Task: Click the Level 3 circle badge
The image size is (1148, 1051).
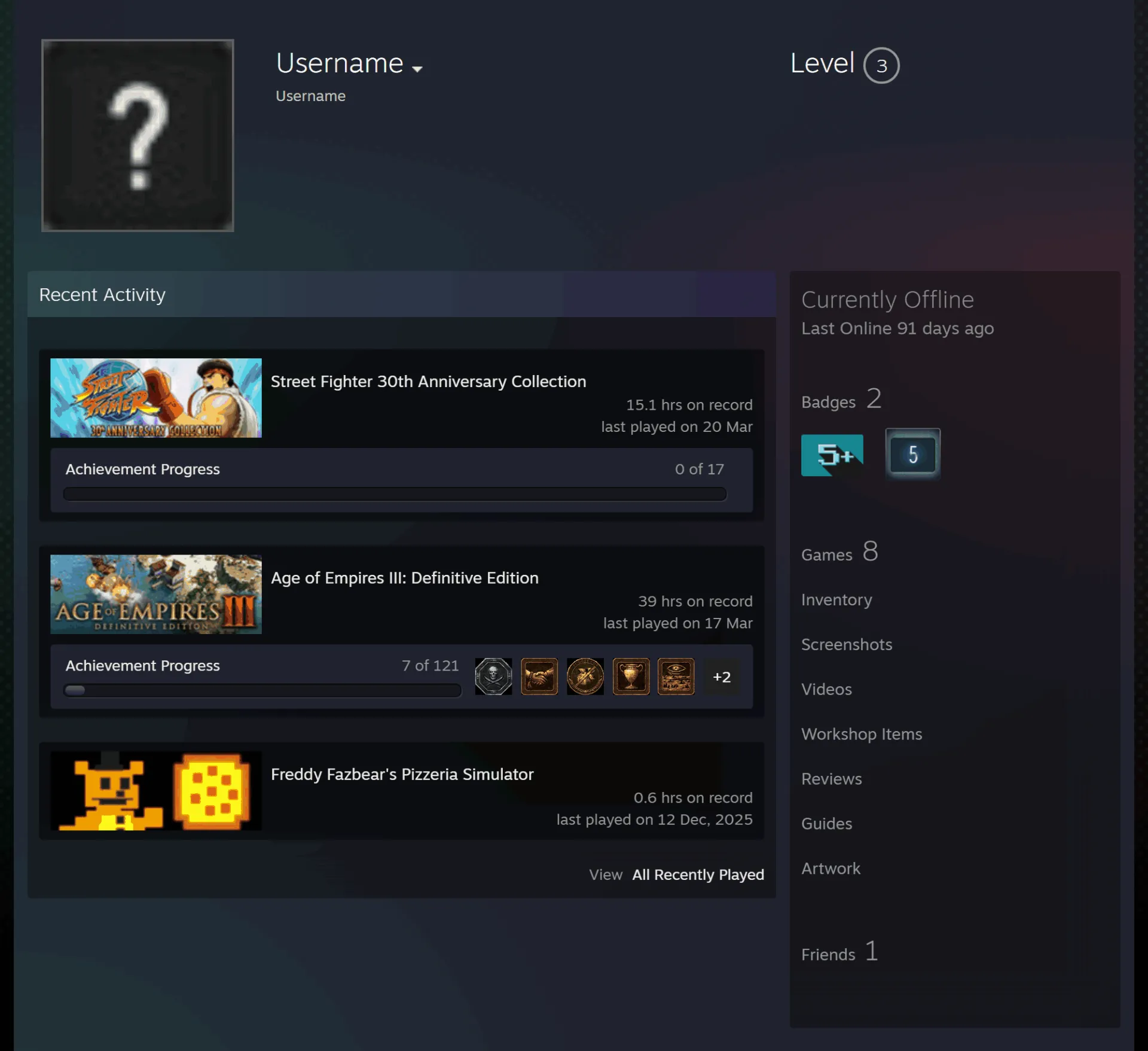Action: tap(881, 65)
